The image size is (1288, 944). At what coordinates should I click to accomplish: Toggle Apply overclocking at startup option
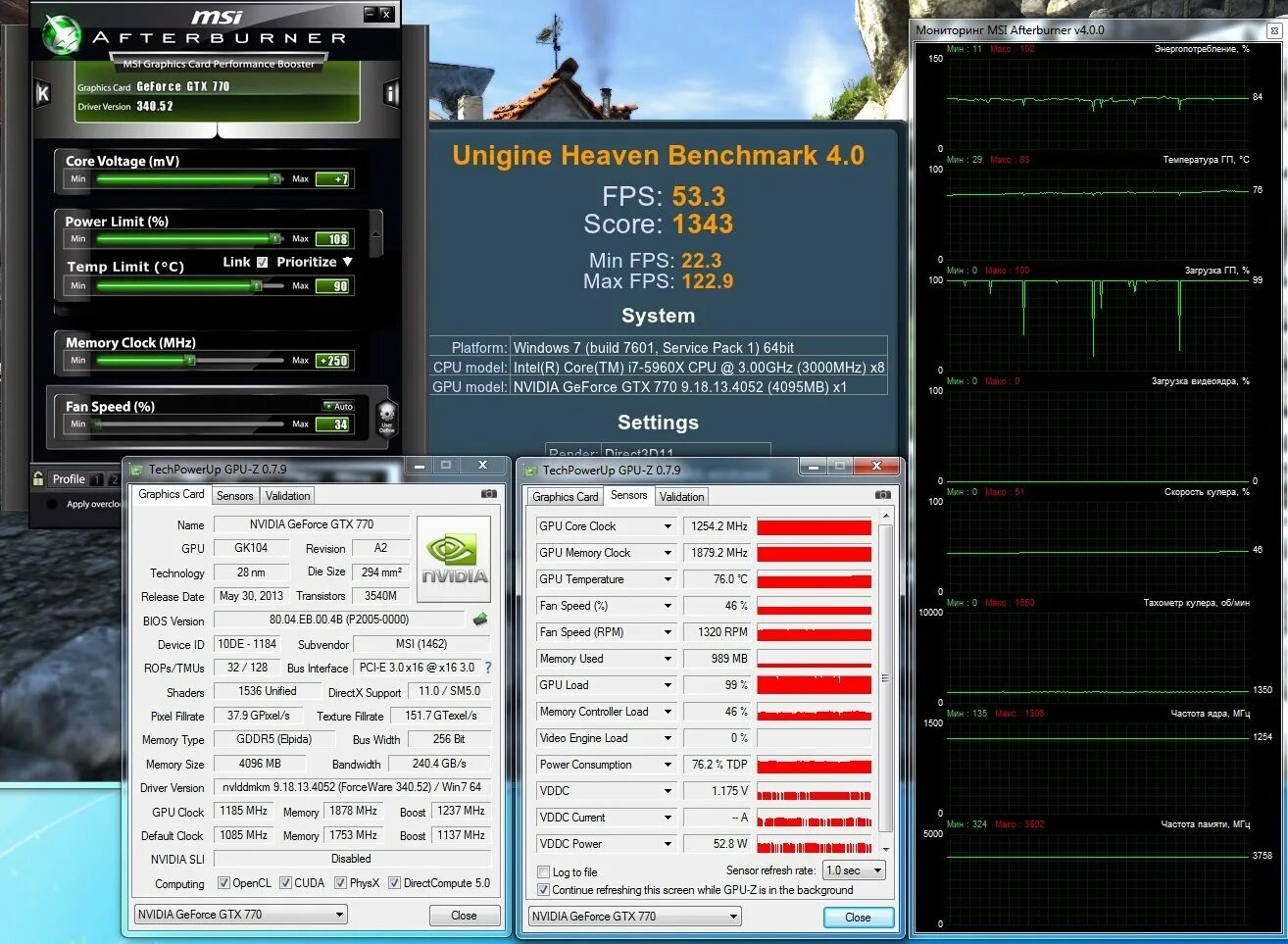click(x=51, y=504)
